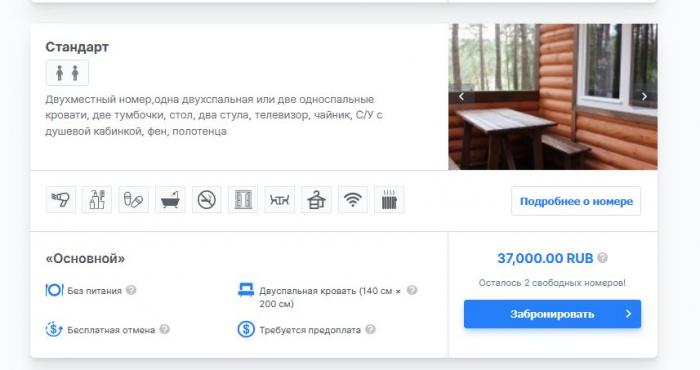Image resolution: width=700 pixels, height=370 pixels.
Task: Click the two-guest occupancy icon under Стандарт
Action: 67,73
